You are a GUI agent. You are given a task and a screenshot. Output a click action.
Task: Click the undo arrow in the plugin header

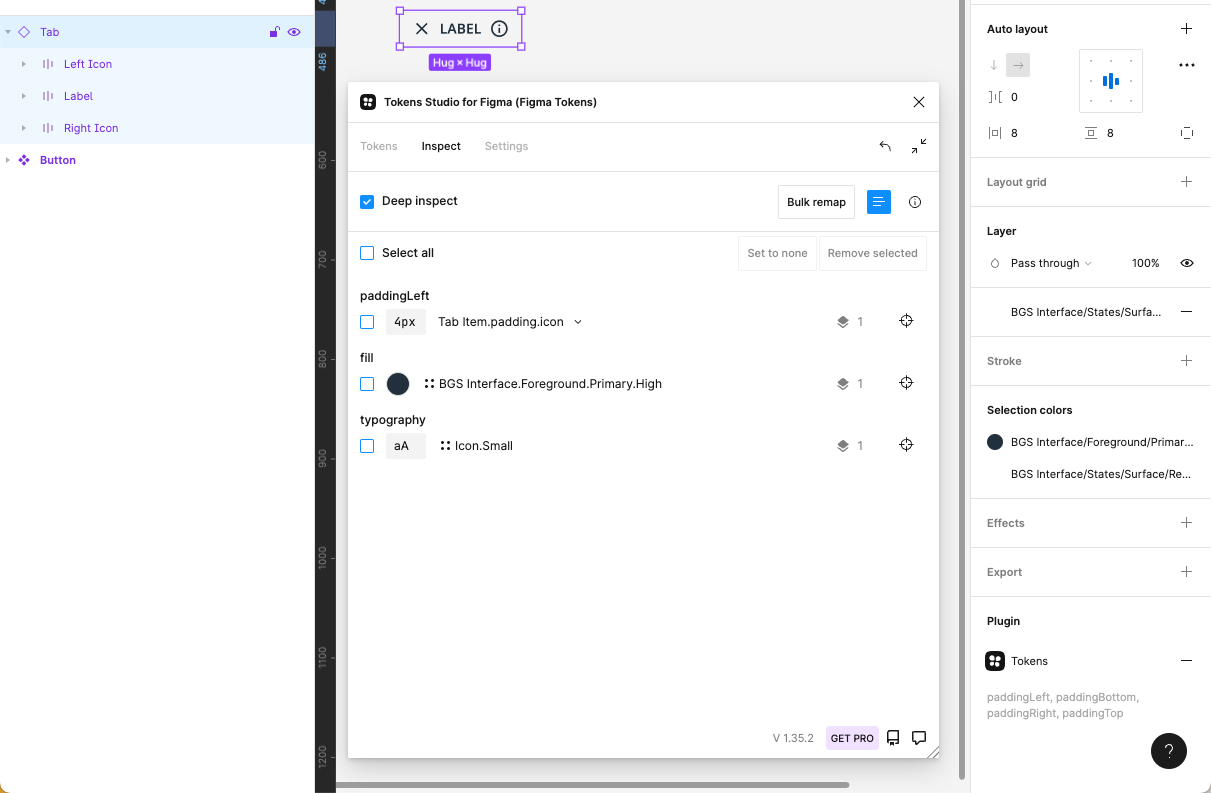coord(885,146)
